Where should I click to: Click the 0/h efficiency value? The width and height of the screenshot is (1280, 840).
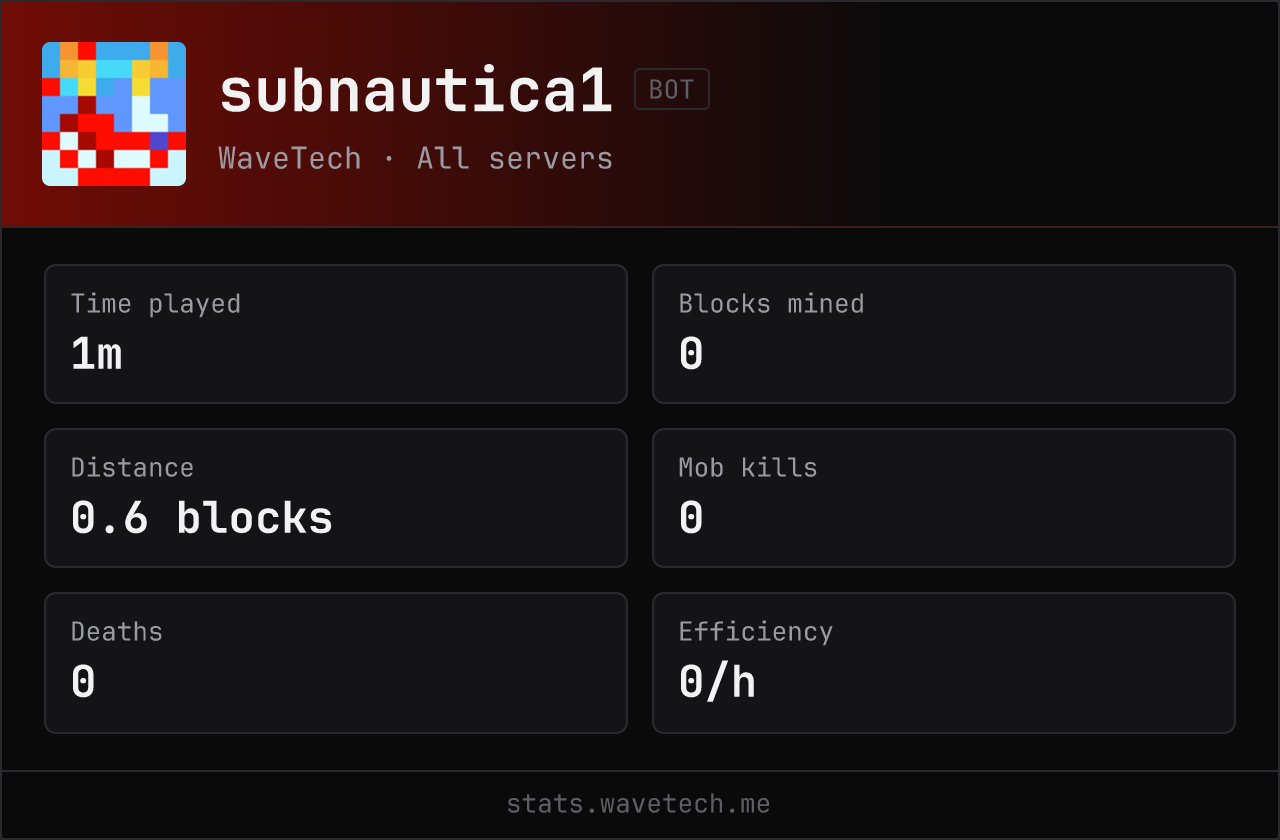coord(717,683)
